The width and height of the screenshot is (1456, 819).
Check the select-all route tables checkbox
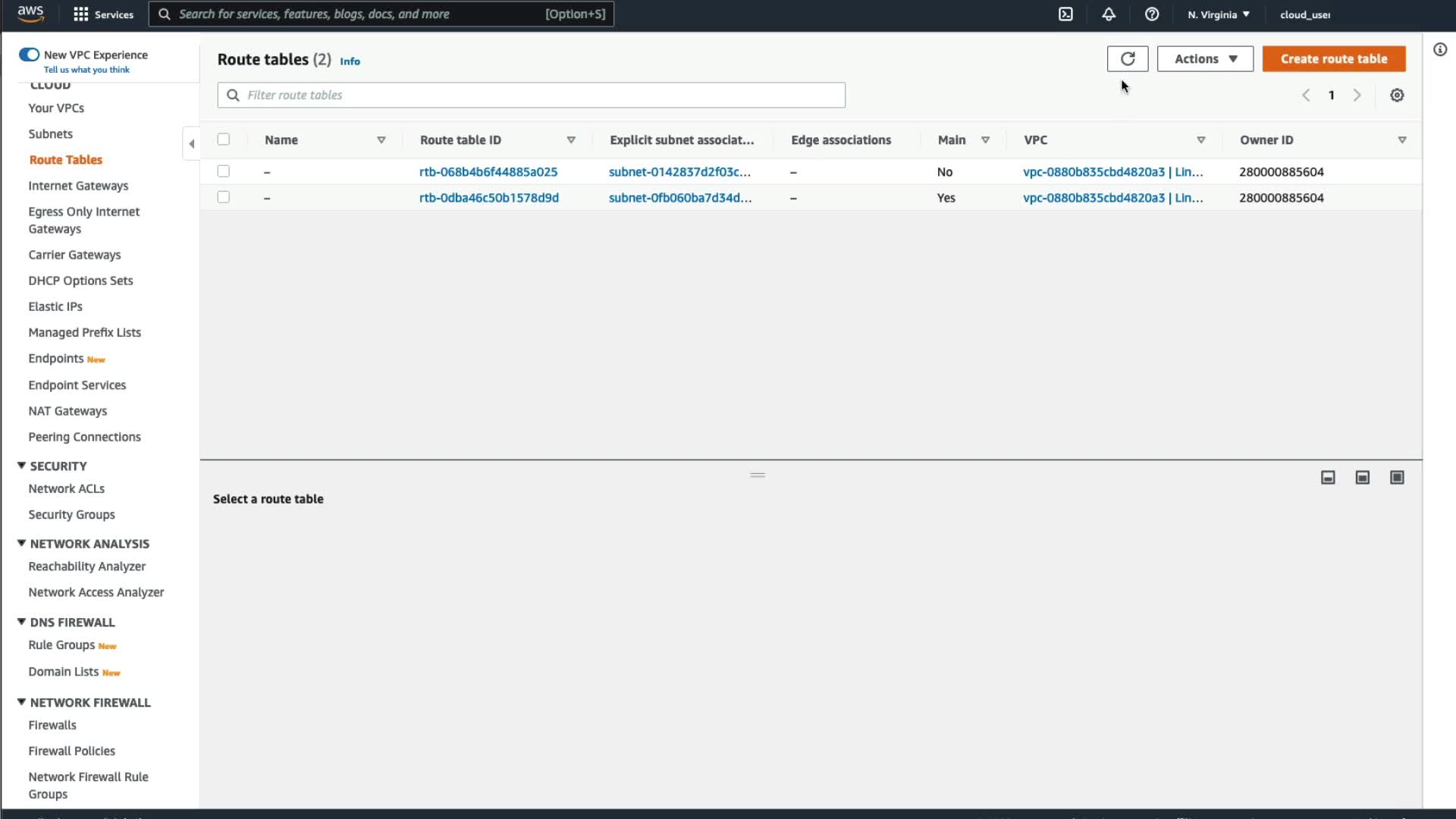tap(223, 140)
